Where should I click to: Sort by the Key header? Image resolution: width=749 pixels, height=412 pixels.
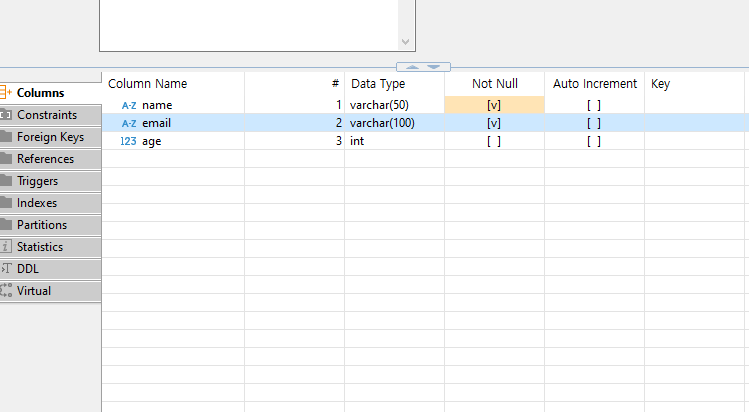tap(694, 84)
